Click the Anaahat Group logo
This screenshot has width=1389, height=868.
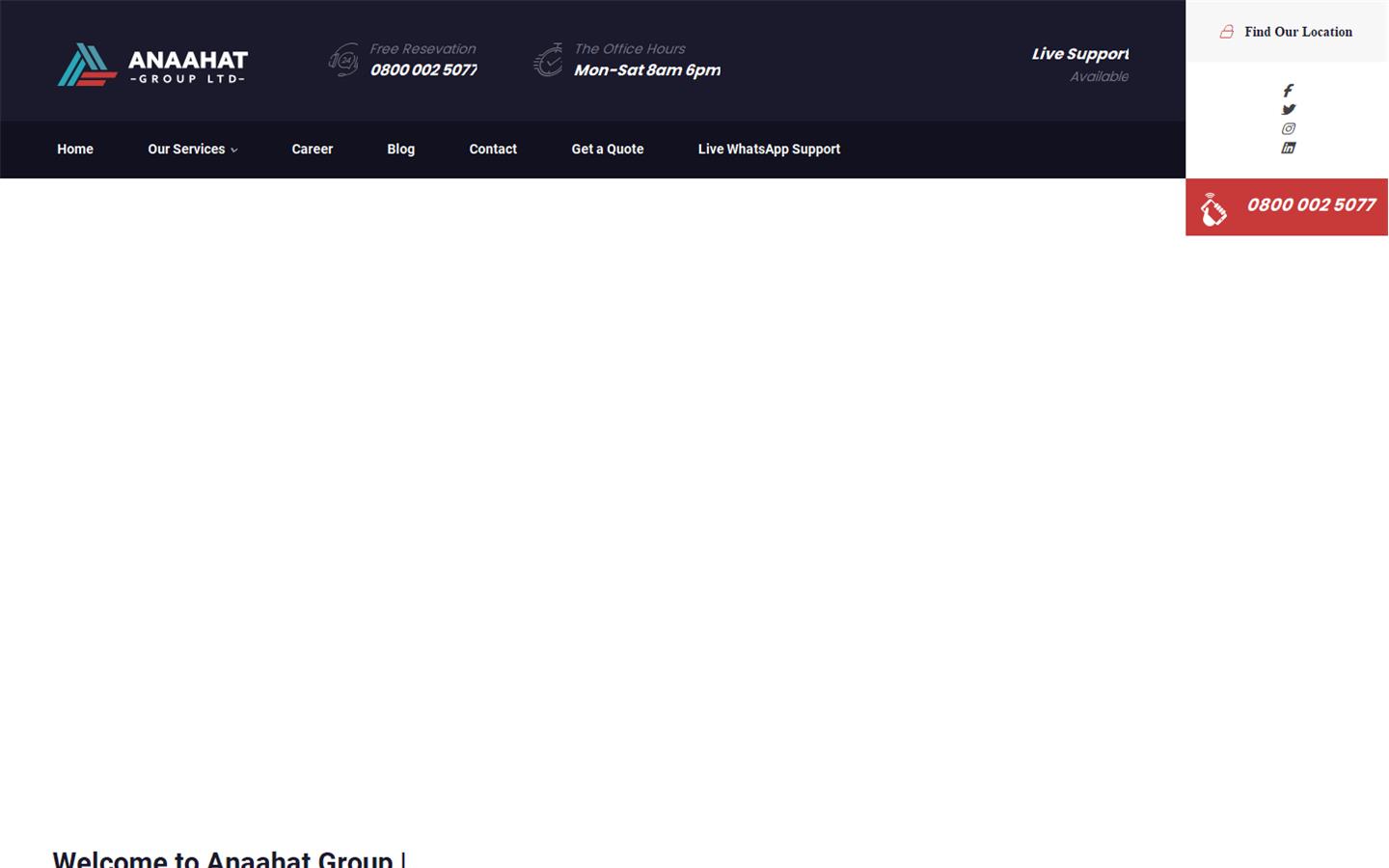(x=150, y=64)
